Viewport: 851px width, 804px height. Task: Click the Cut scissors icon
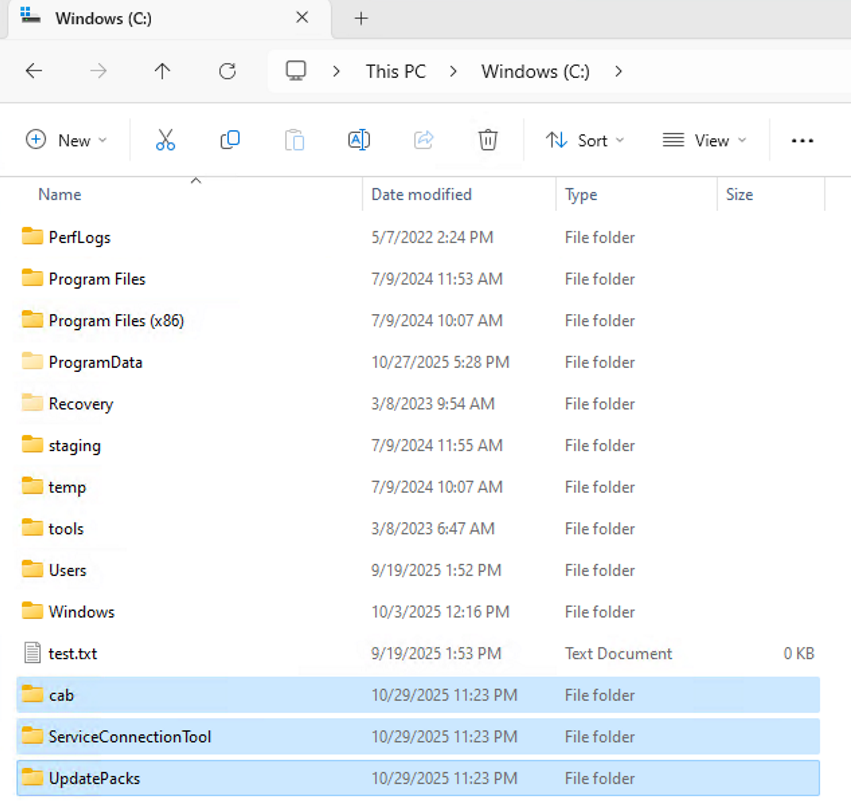coord(165,140)
